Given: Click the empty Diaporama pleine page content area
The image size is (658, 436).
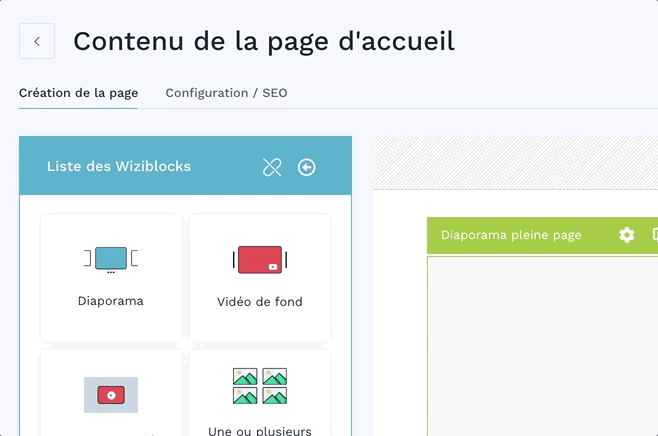Looking at the screenshot, I should [x=543, y=346].
